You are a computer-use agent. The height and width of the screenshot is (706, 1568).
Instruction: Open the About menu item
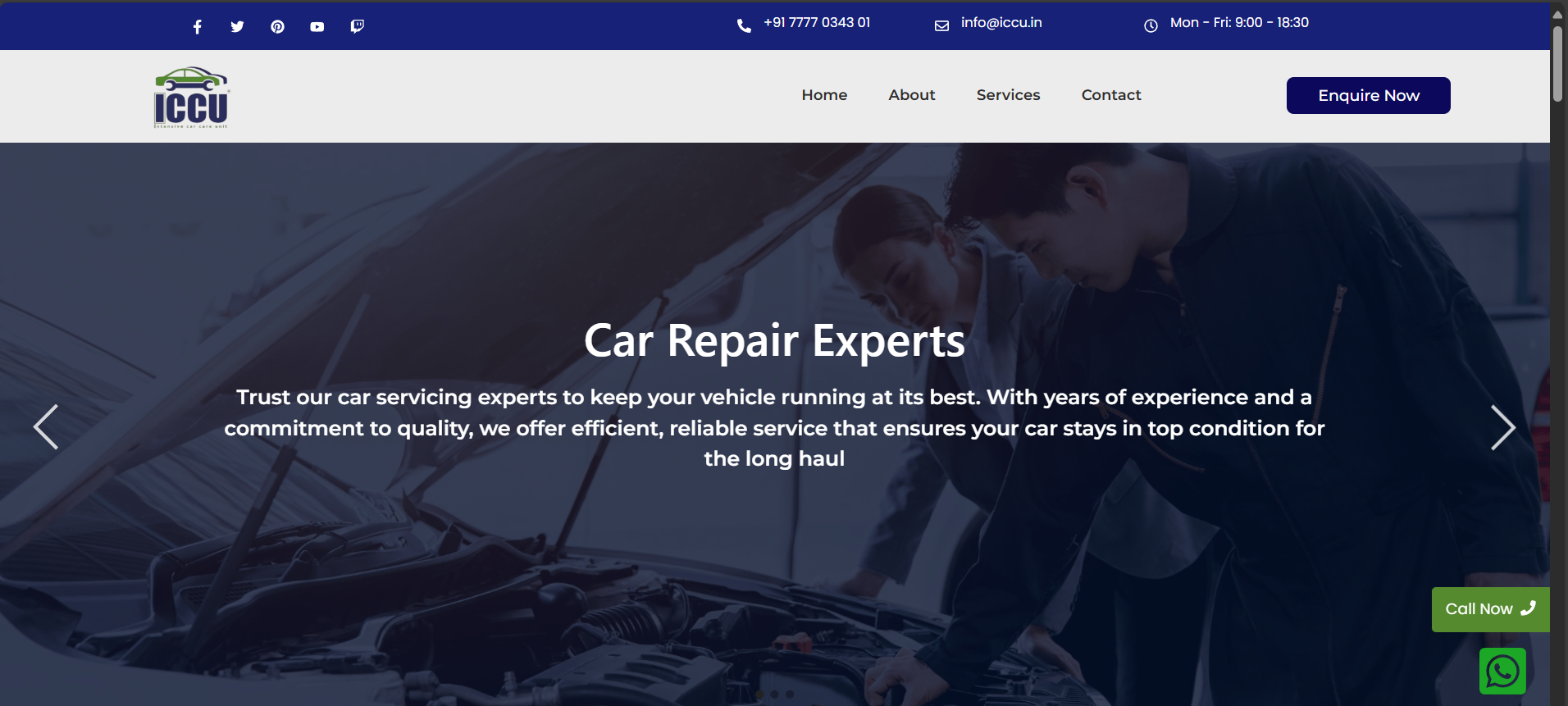(912, 95)
